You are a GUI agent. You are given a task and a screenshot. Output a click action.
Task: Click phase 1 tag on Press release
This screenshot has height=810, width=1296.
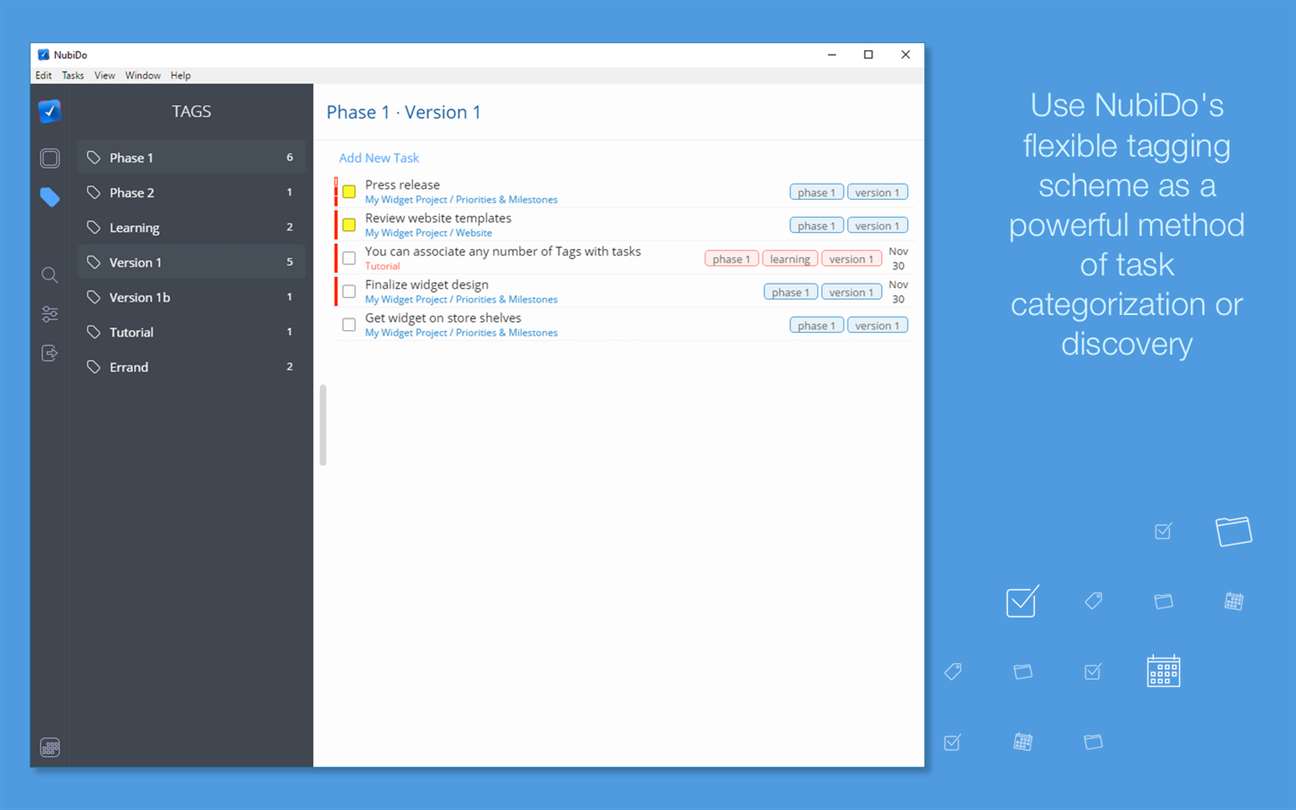pos(817,192)
